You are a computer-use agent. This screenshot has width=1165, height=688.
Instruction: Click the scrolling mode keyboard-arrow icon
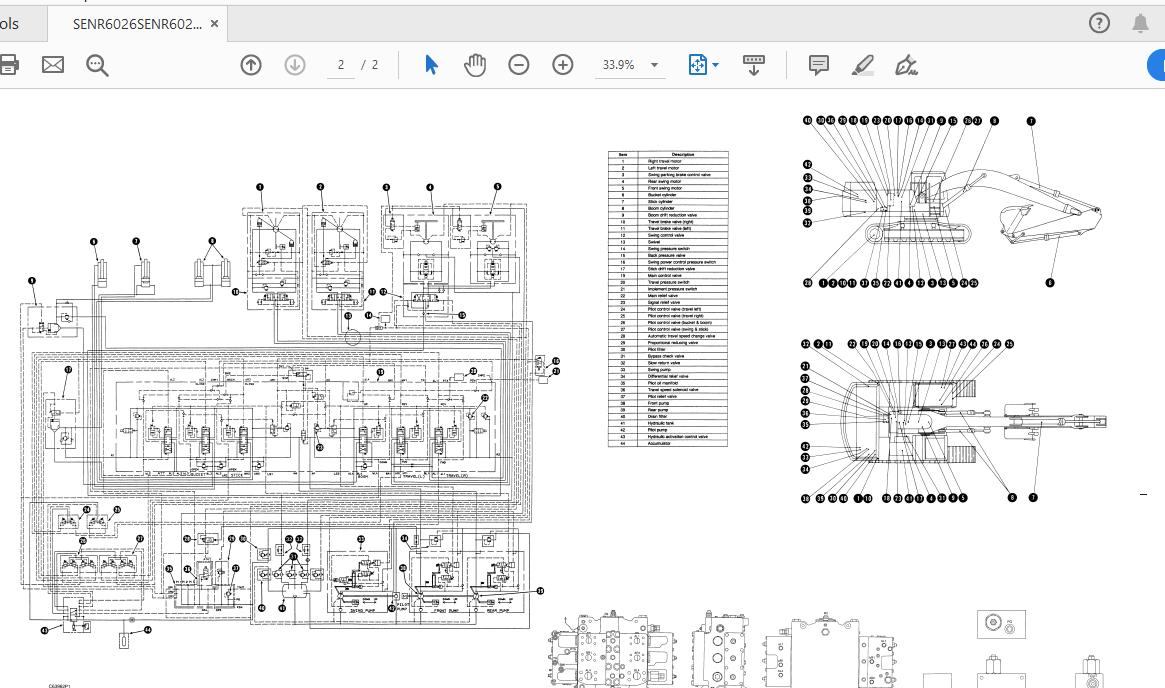tap(754, 65)
